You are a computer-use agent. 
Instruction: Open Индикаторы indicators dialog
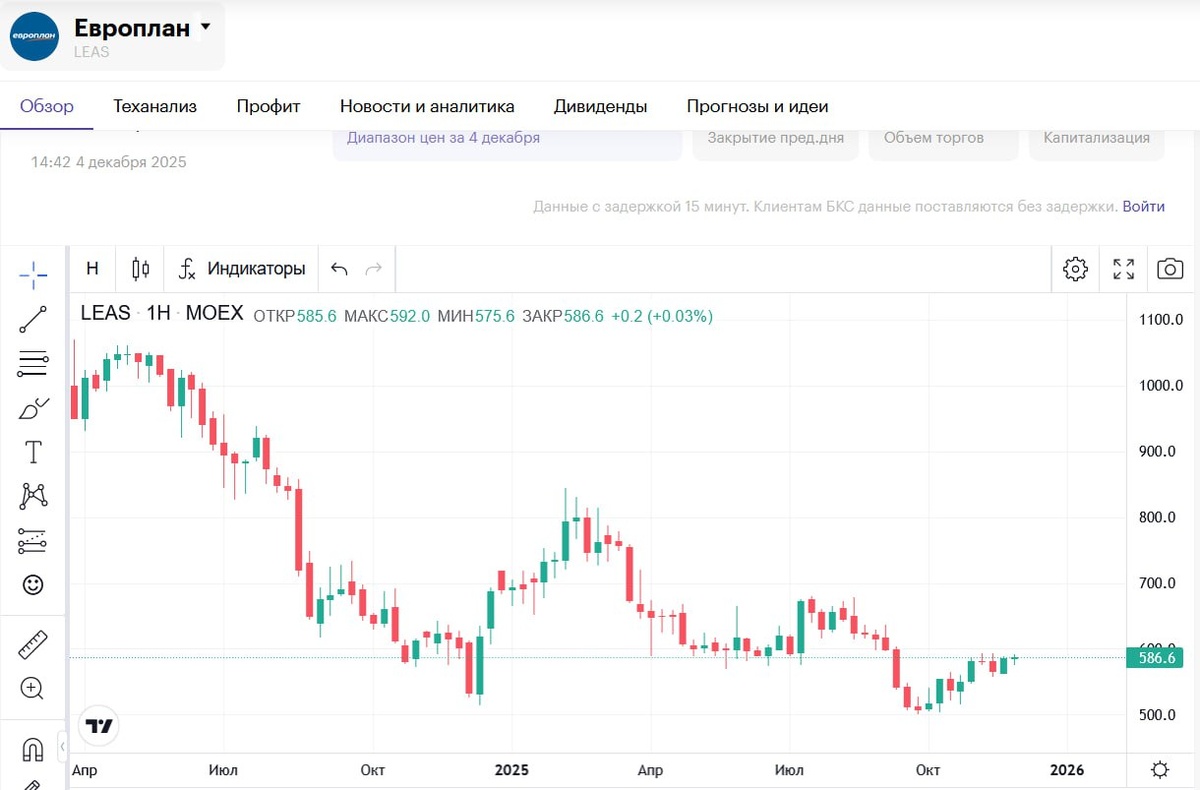click(x=241, y=268)
